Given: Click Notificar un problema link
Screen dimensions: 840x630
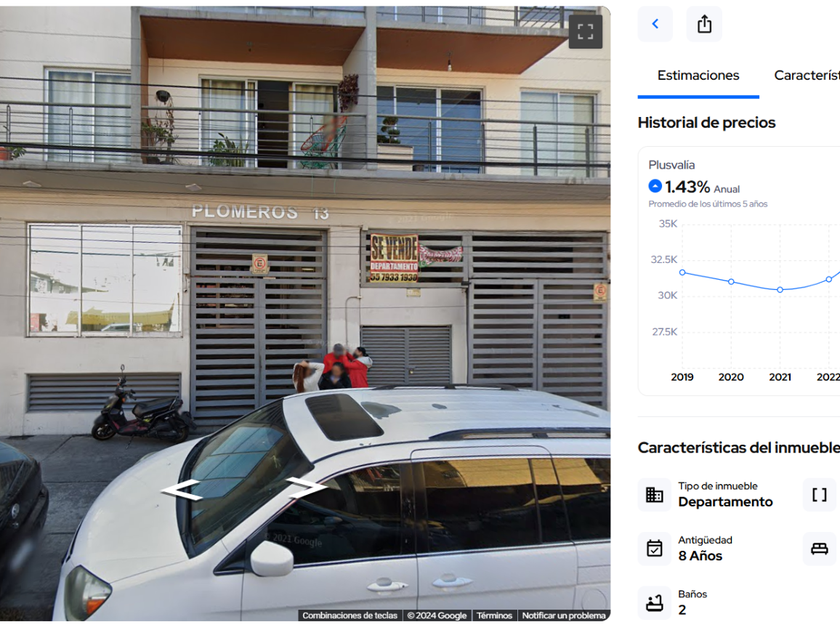Looking at the screenshot, I should pyautogui.click(x=564, y=616).
